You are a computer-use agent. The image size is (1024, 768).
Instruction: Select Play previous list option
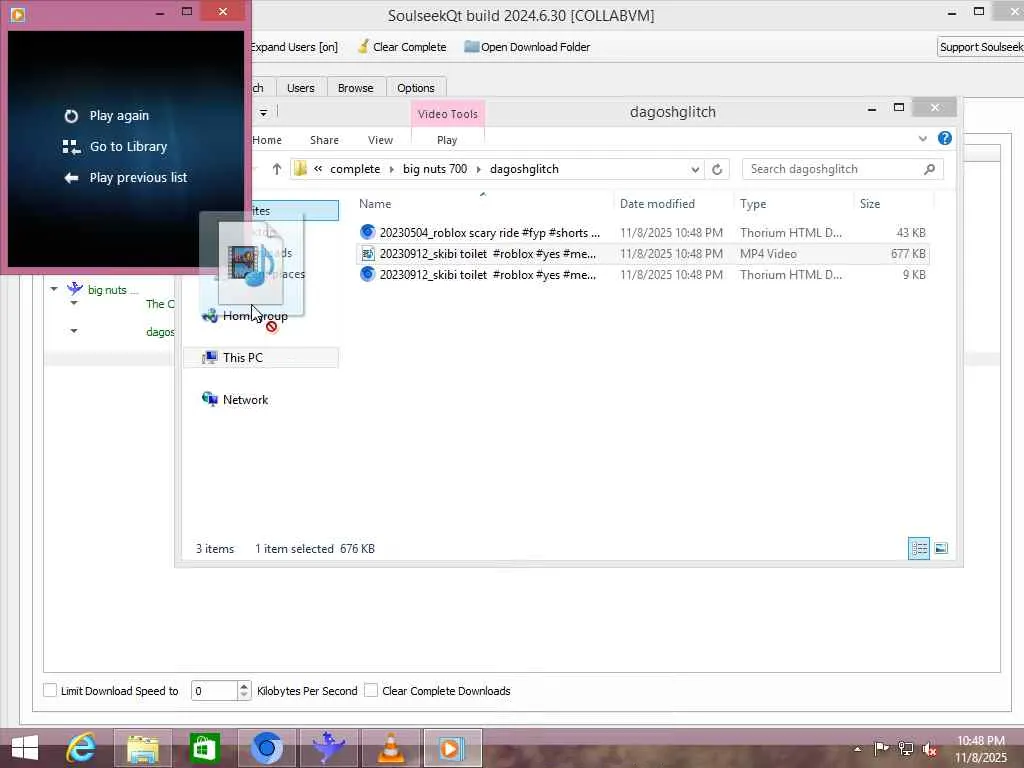coord(125,178)
